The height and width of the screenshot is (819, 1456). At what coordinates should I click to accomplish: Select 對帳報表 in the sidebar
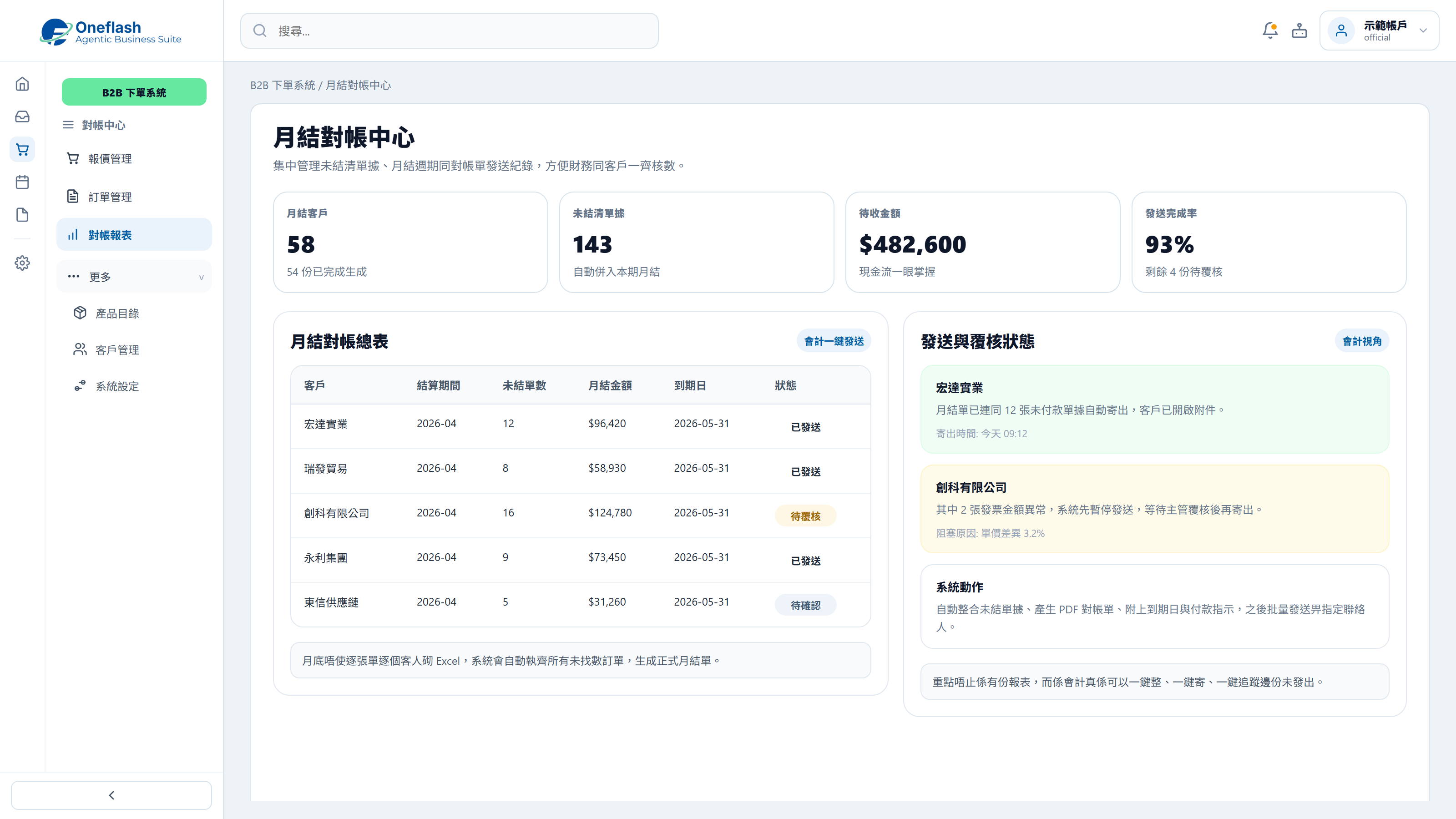(134, 235)
